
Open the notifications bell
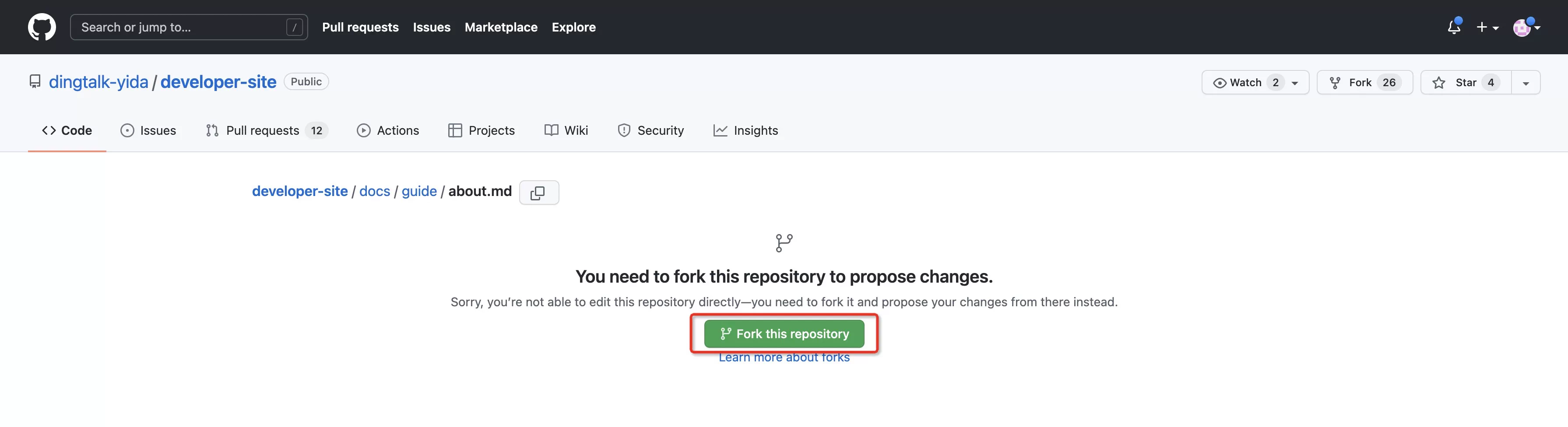[x=1454, y=28]
